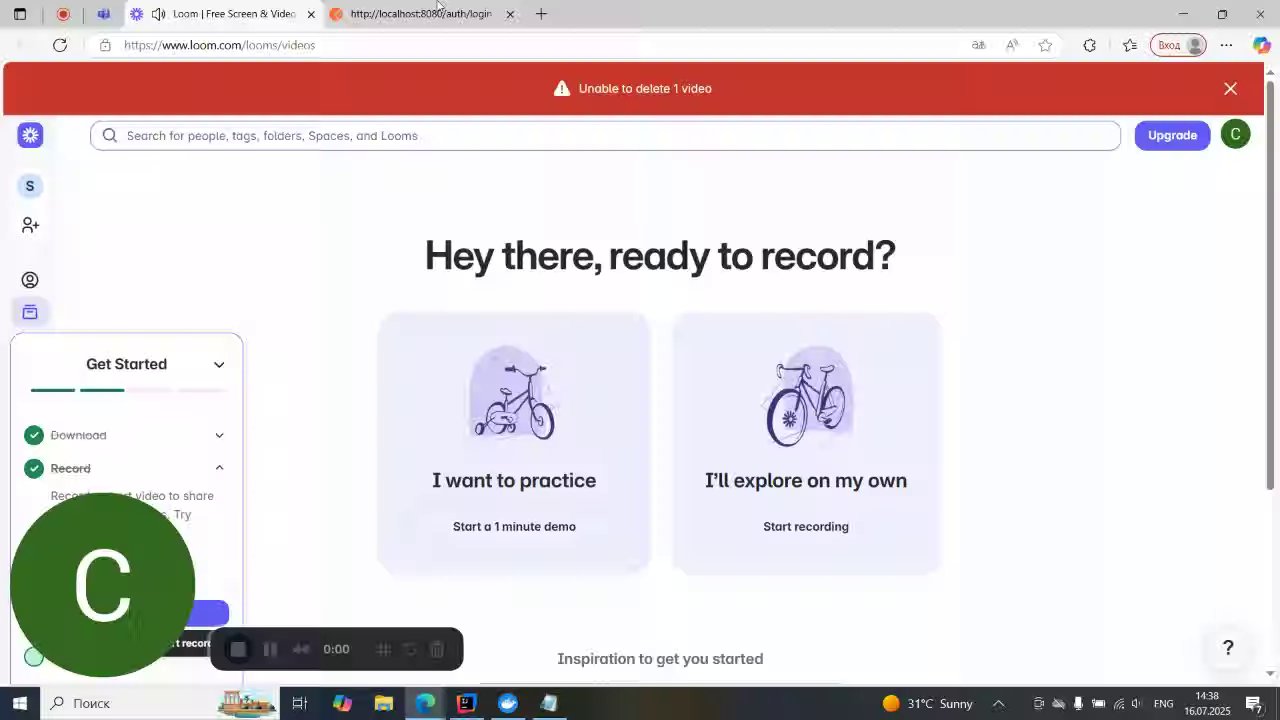
Task: Open File Explorer from taskbar
Action: point(383,703)
